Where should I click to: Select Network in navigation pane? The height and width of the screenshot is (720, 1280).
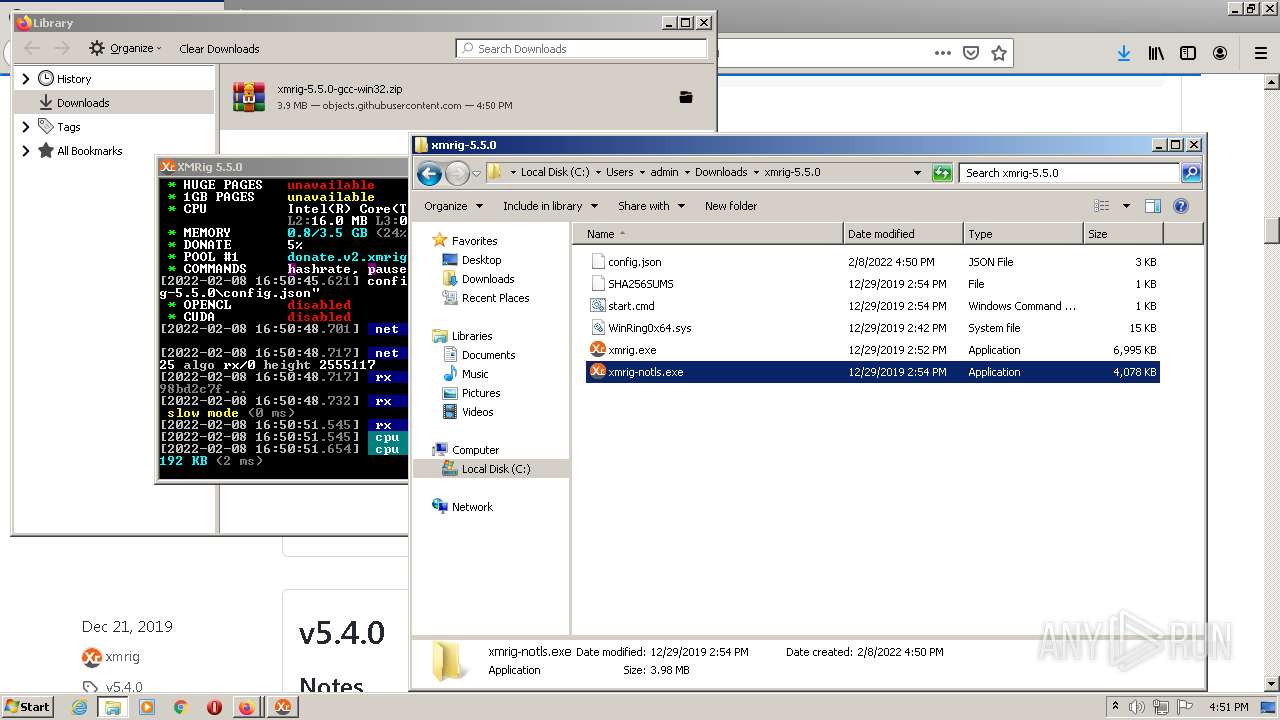point(472,507)
